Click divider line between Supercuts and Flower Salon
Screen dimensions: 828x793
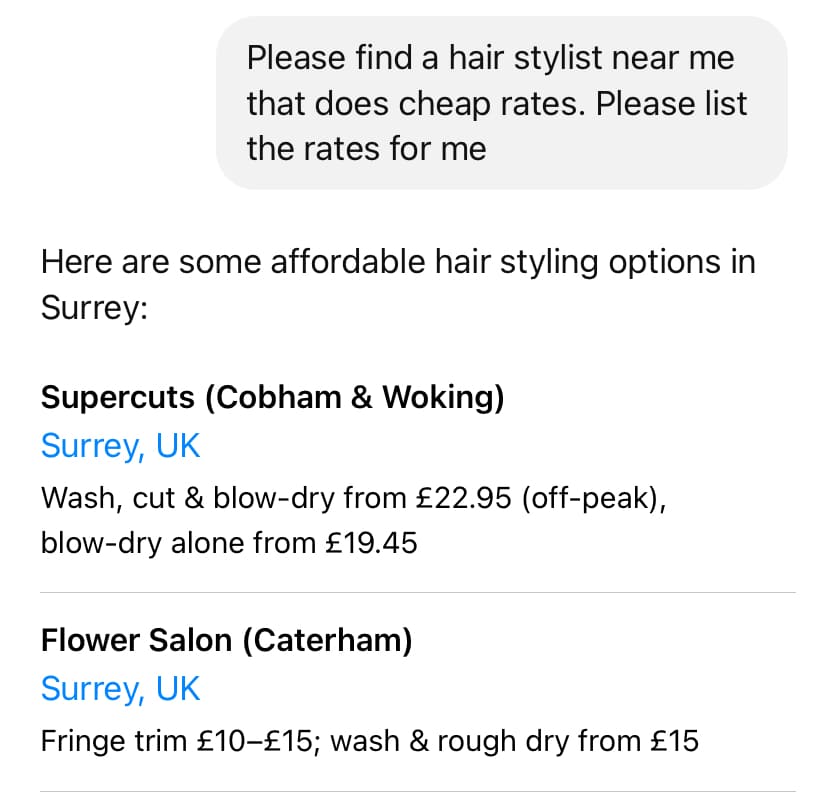418,593
